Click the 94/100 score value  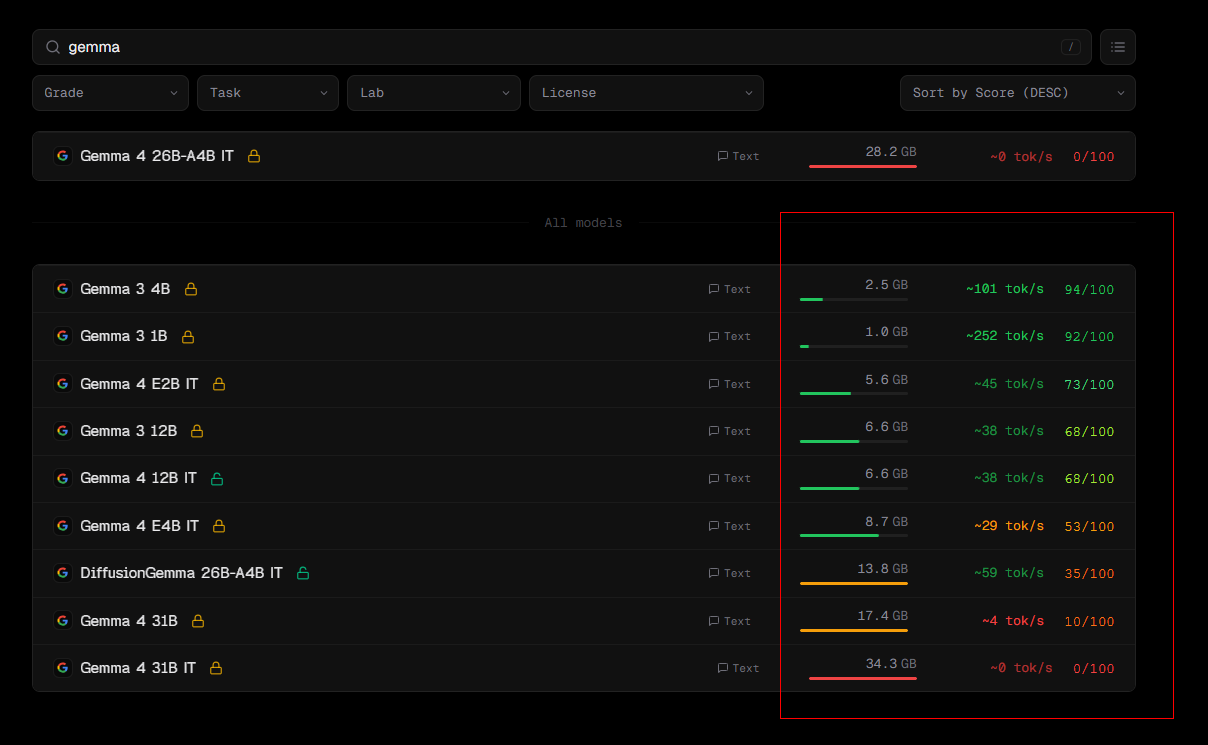[1089, 289]
